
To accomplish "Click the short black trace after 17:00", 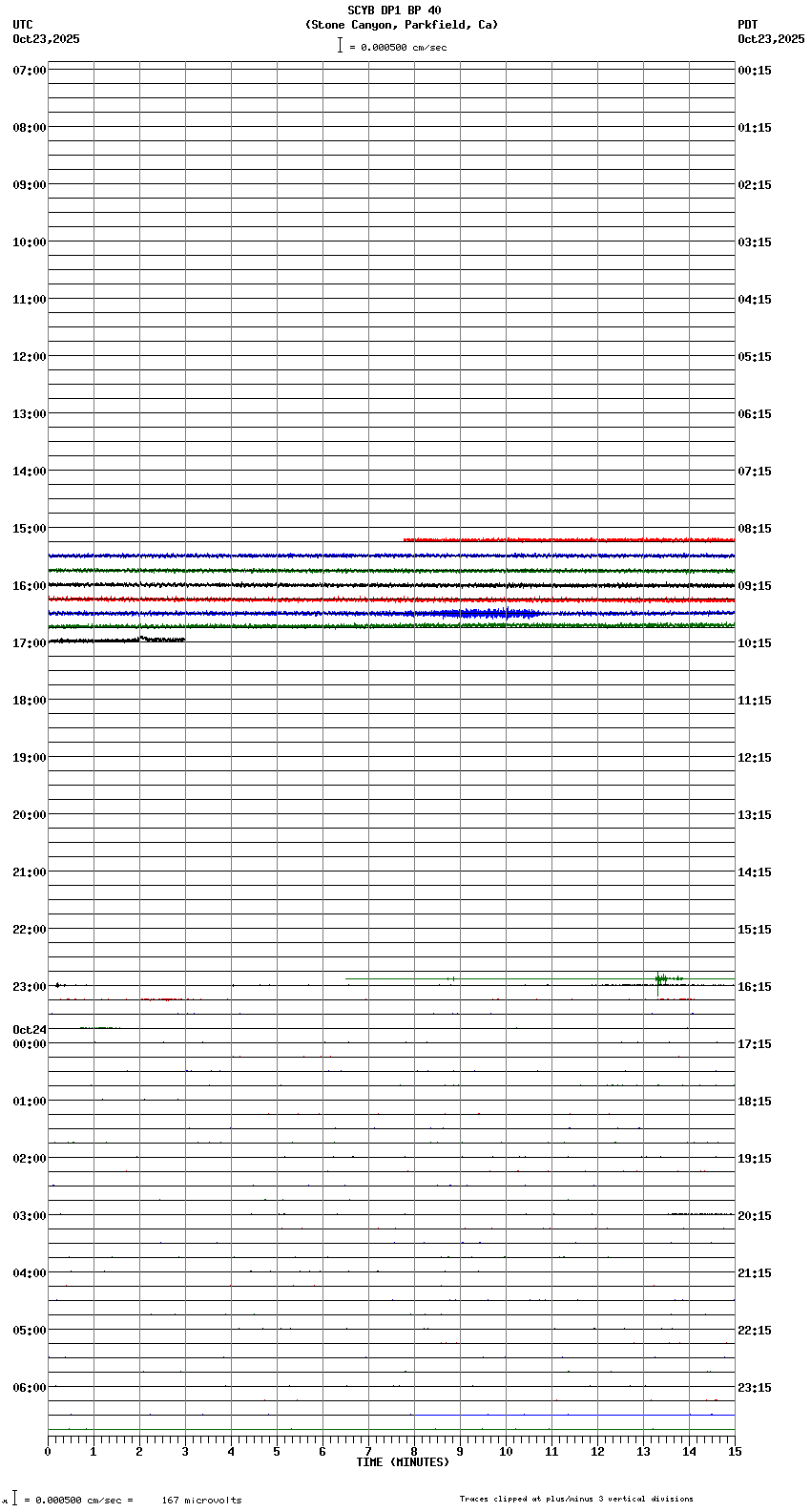I will pos(116,640).
